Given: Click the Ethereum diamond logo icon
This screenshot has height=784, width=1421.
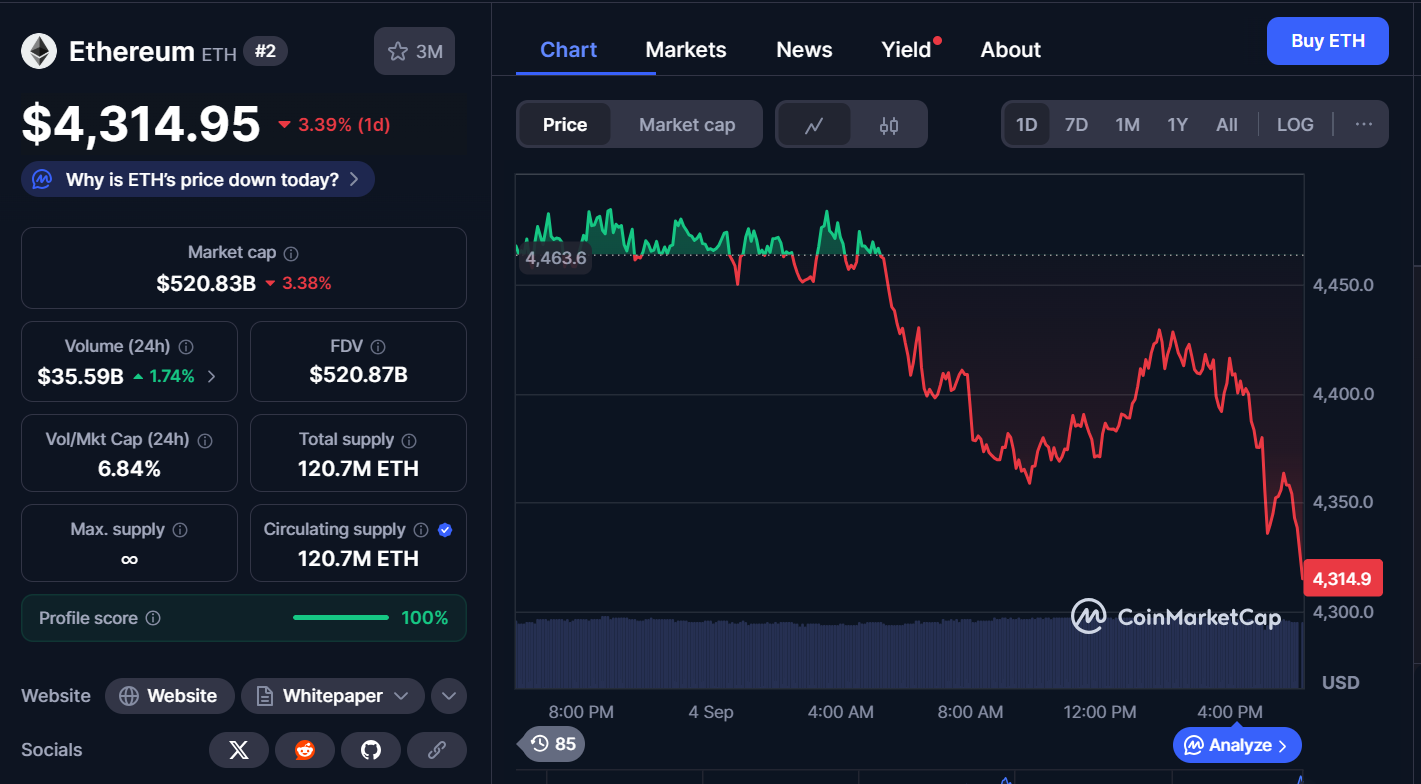Looking at the screenshot, I should 39,51.
